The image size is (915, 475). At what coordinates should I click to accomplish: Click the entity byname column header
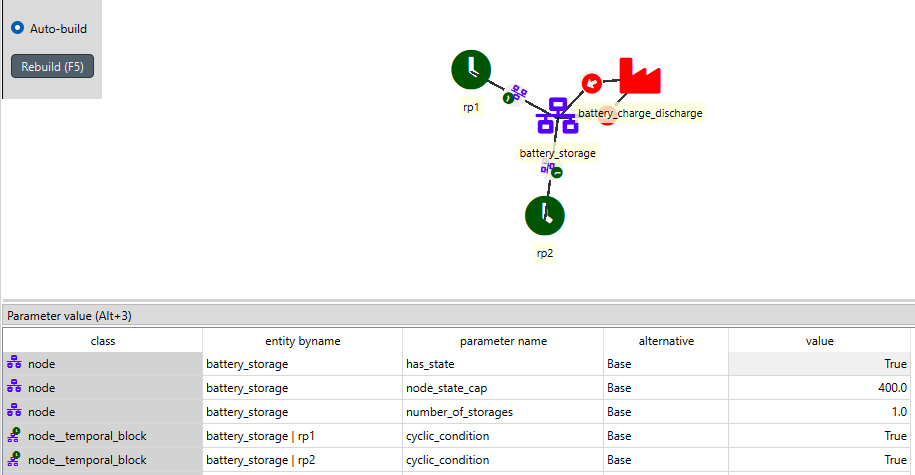[x=302, y=341]
